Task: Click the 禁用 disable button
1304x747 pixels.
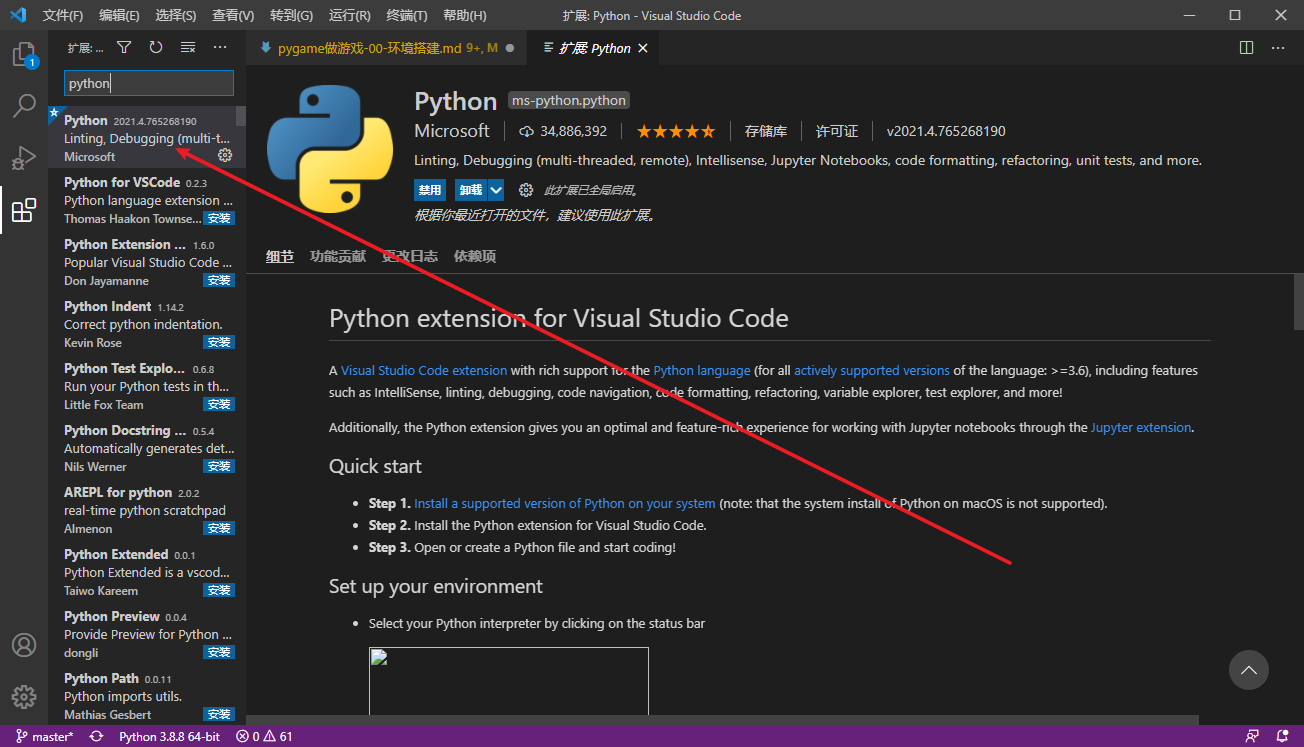Action: pos(430,190)
